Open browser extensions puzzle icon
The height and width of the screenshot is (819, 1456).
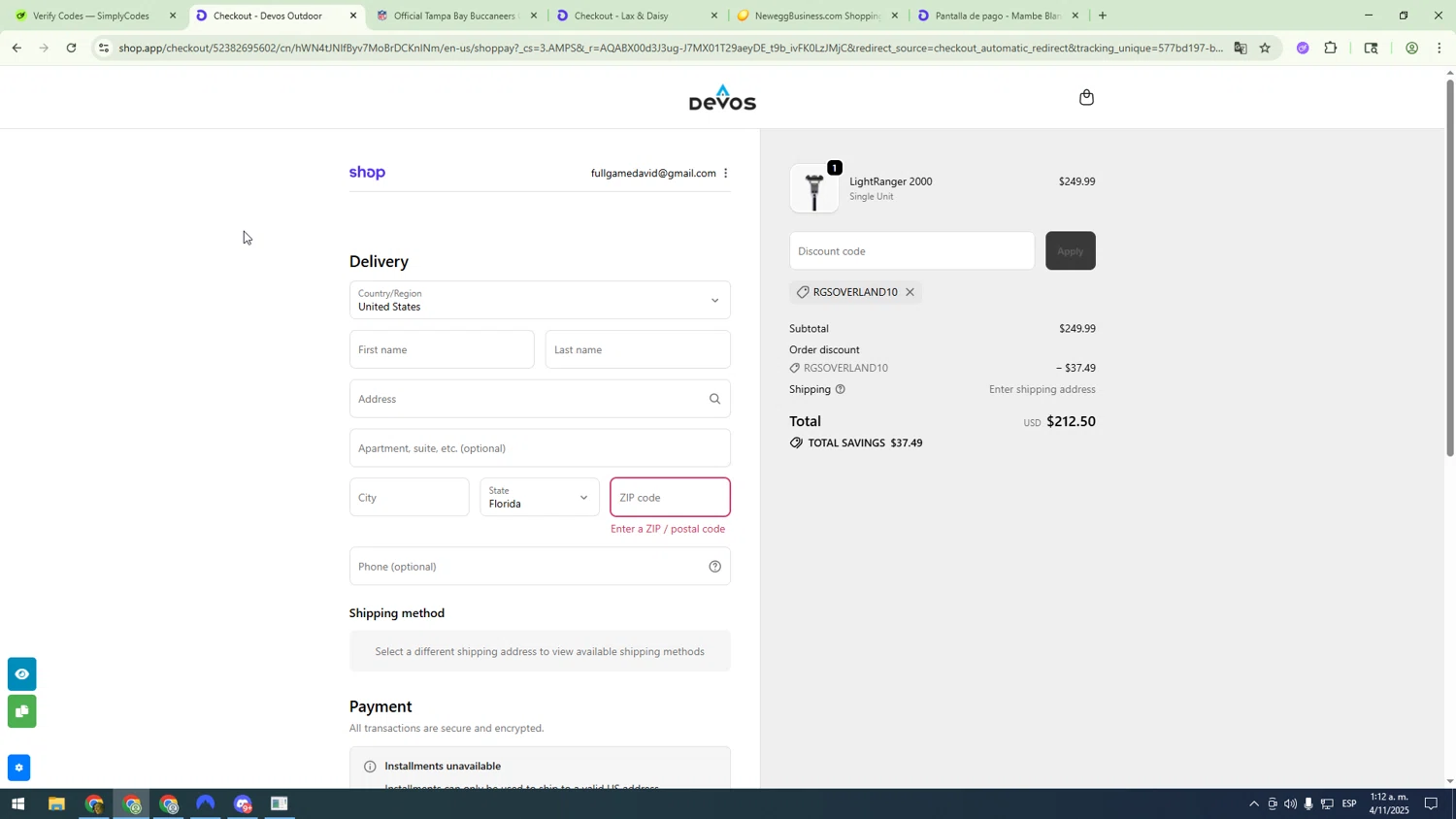click(x=1331, y=48)
